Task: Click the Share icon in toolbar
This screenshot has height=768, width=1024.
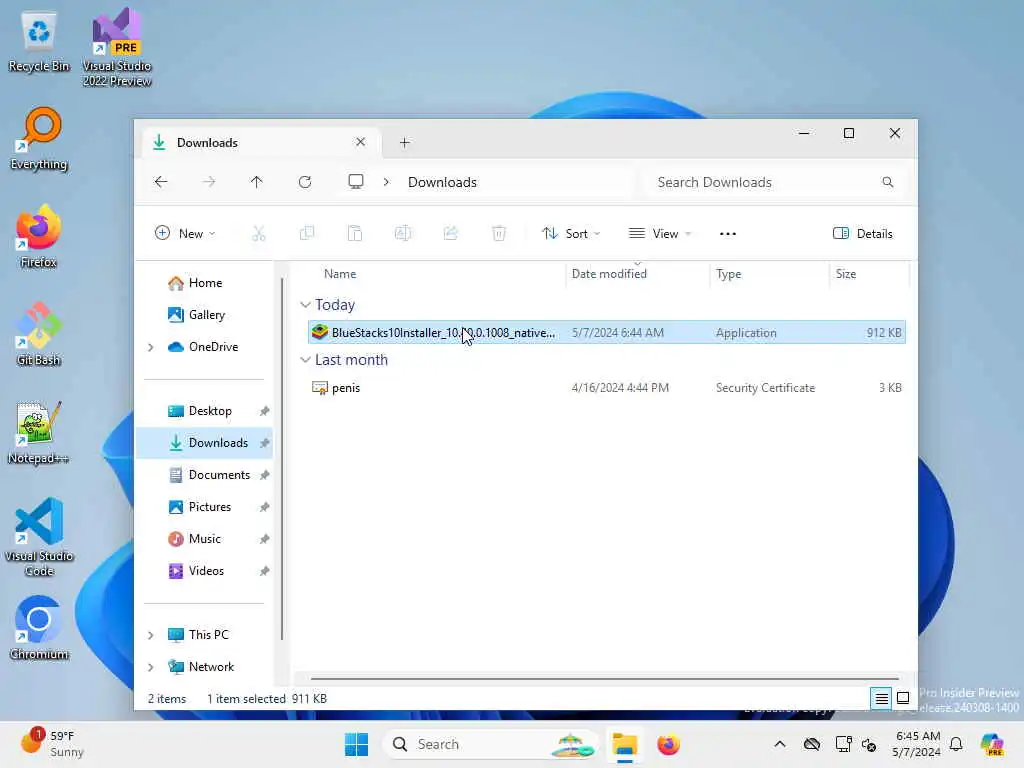Action: [451, 233]
